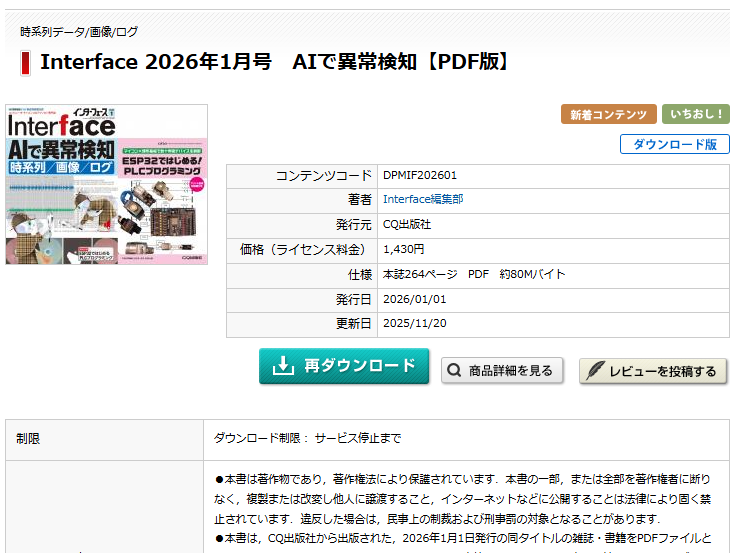Click the 発行日 value 2026/01/01
735x553 pixels.
point(414,299)
